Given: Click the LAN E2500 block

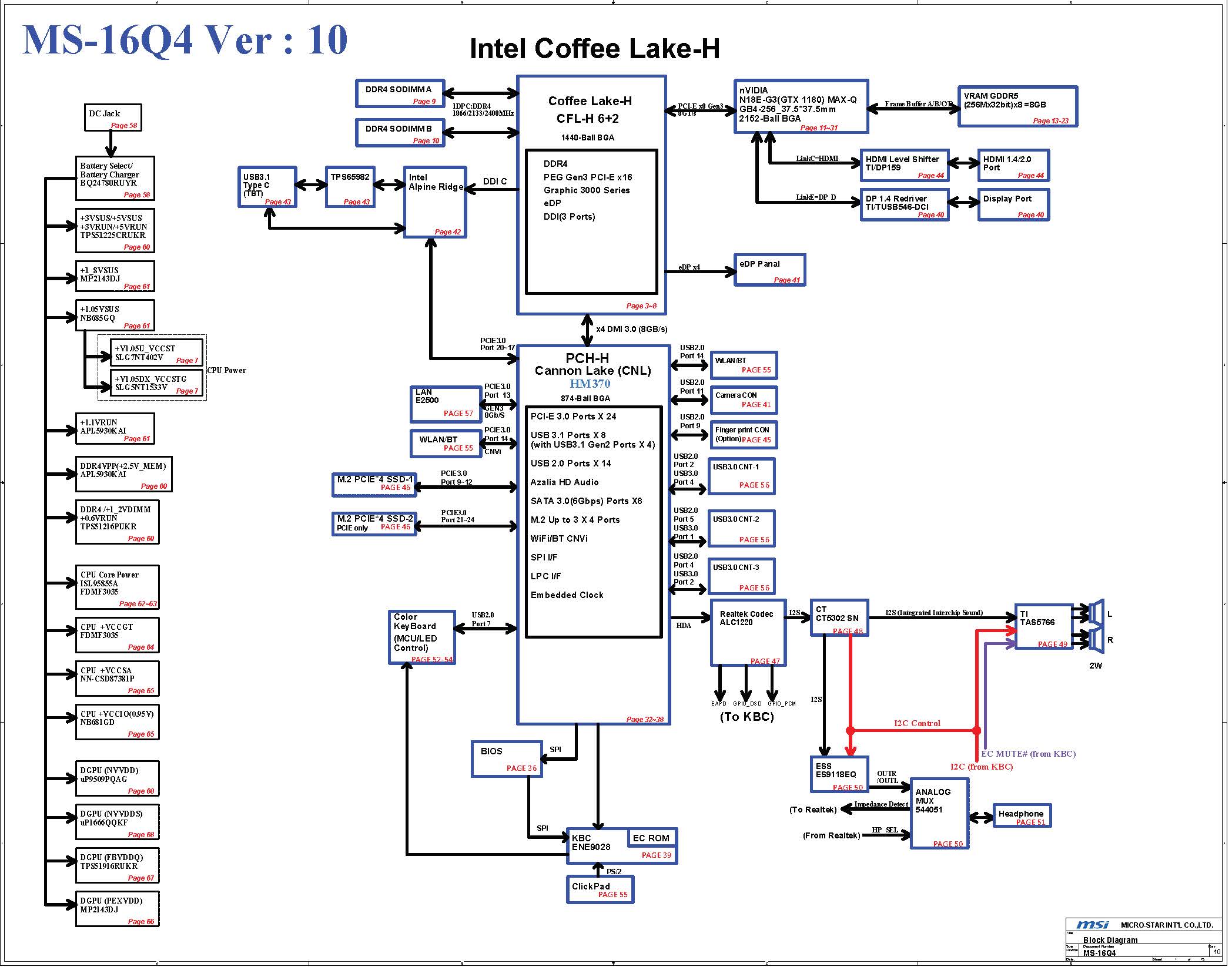Looking at the screenshot, I should click(446, 404).
